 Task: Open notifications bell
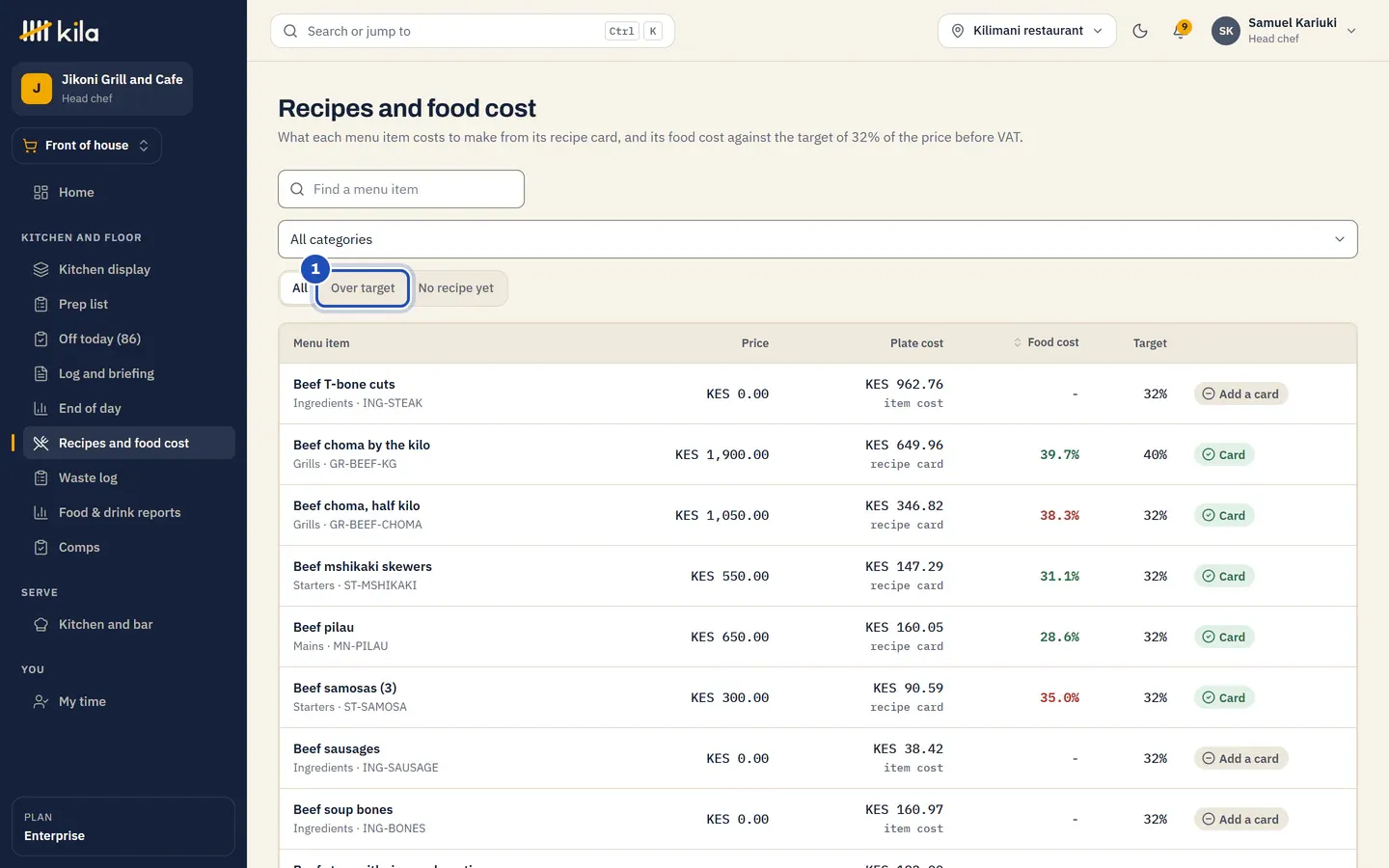(x=1180, y=31)
